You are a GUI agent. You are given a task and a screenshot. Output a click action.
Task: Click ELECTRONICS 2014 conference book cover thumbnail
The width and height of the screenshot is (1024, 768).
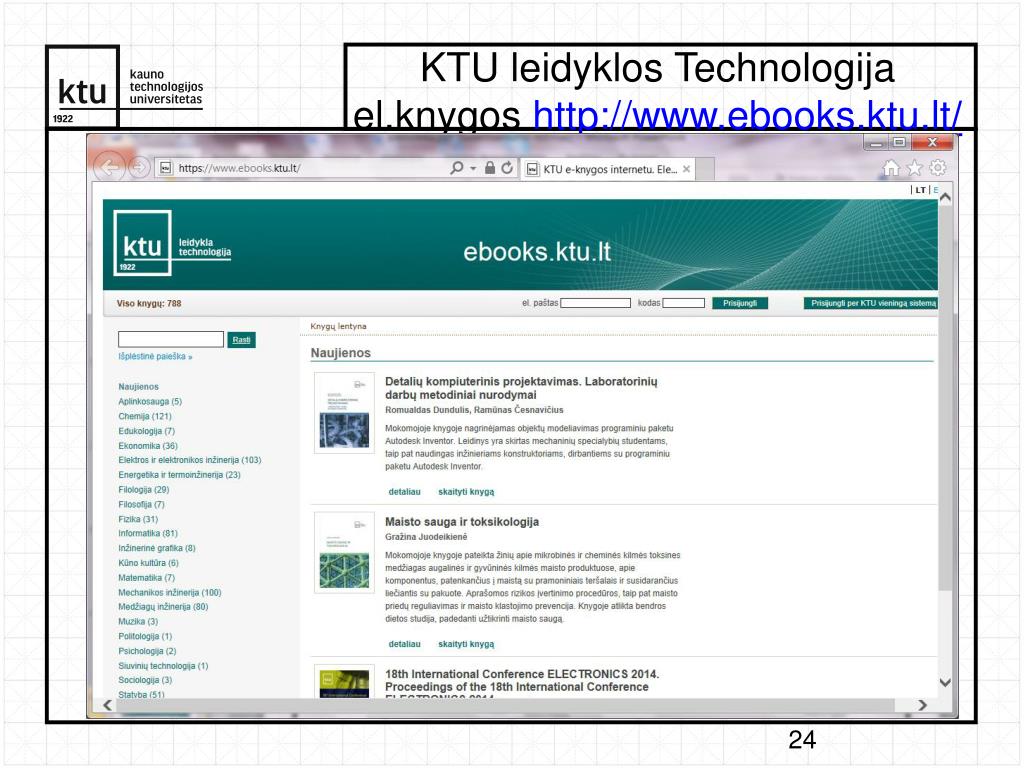pyautogui.click(x=344, y=682)
